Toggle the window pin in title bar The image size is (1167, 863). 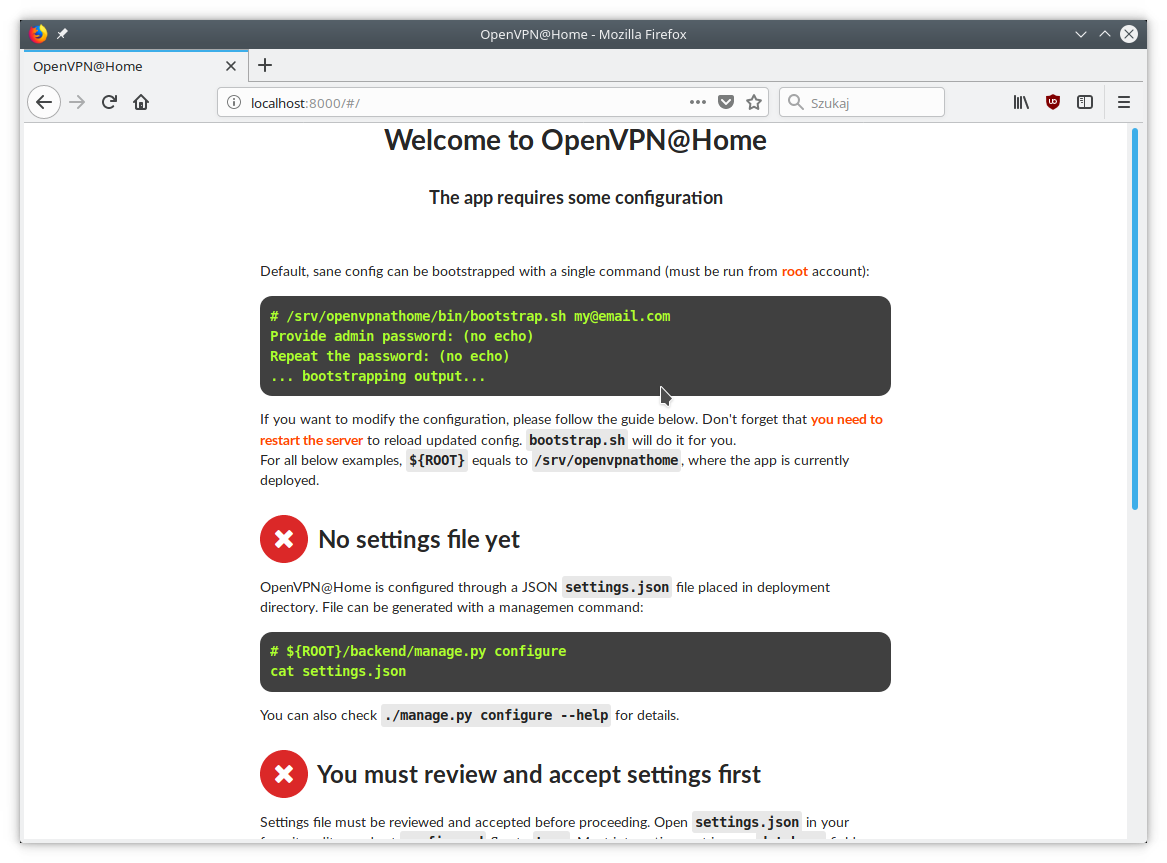point(62,34)
